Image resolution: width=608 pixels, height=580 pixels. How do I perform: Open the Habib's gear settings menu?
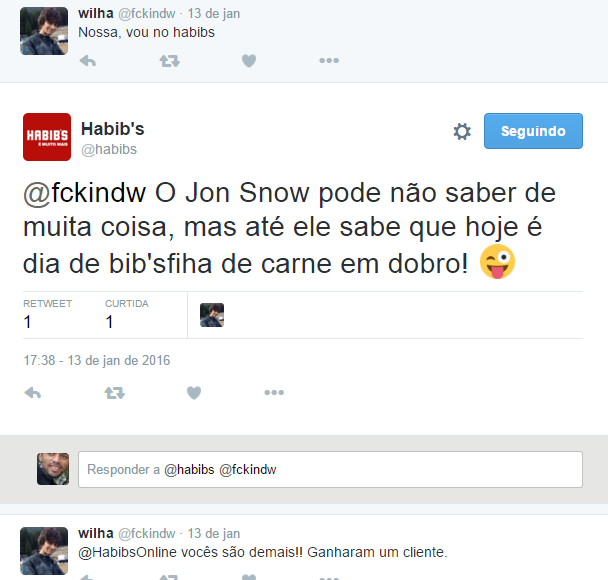tap(462, 131)
